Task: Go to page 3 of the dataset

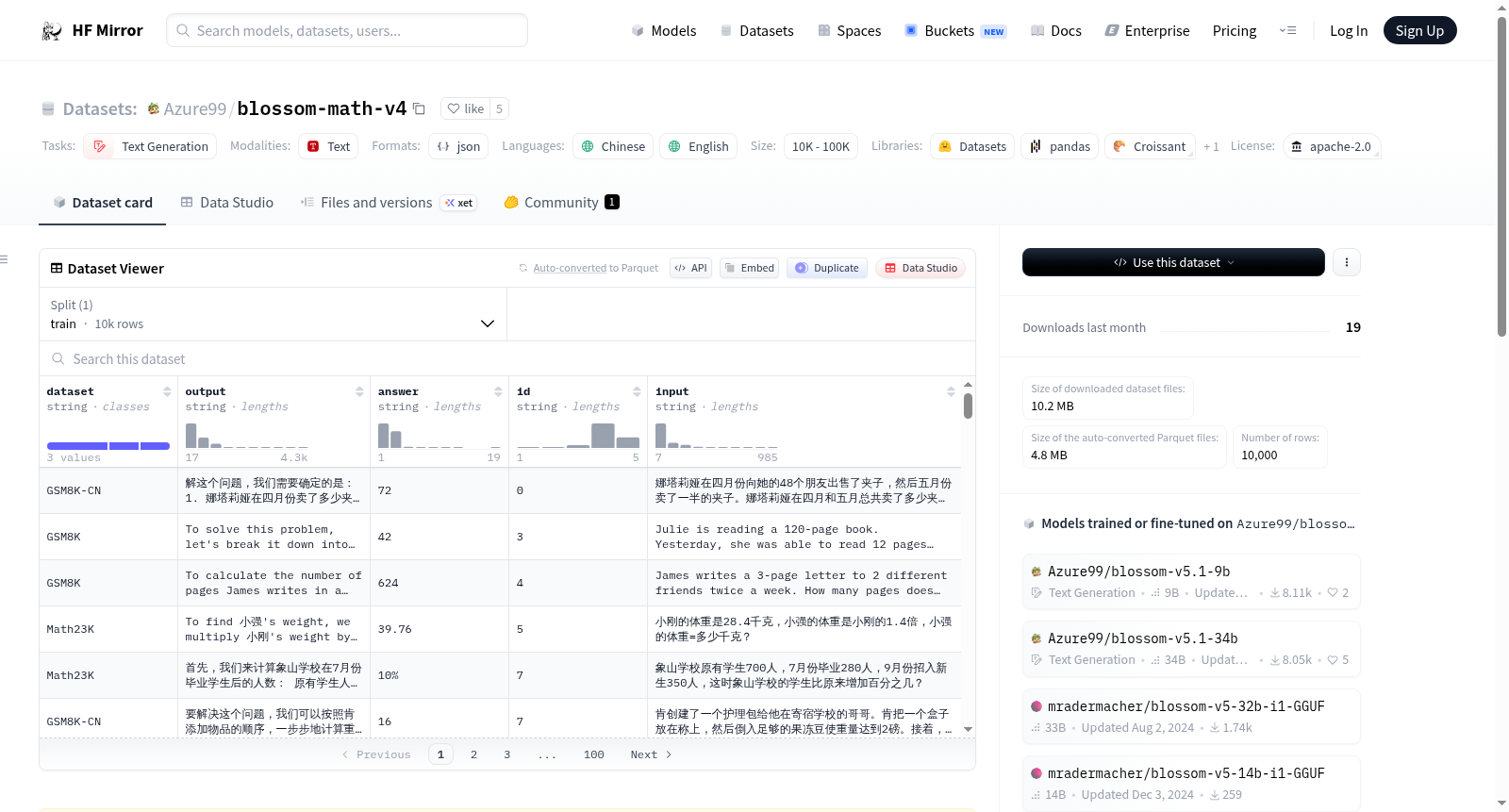Action: click(x=506, y=754)
